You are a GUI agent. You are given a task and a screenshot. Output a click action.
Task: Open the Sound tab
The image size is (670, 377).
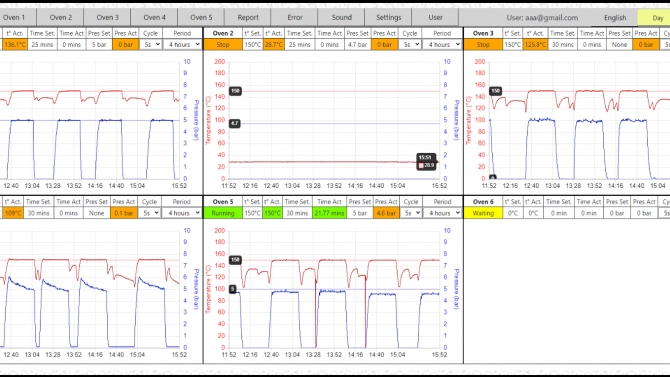(x=341, y=18)
